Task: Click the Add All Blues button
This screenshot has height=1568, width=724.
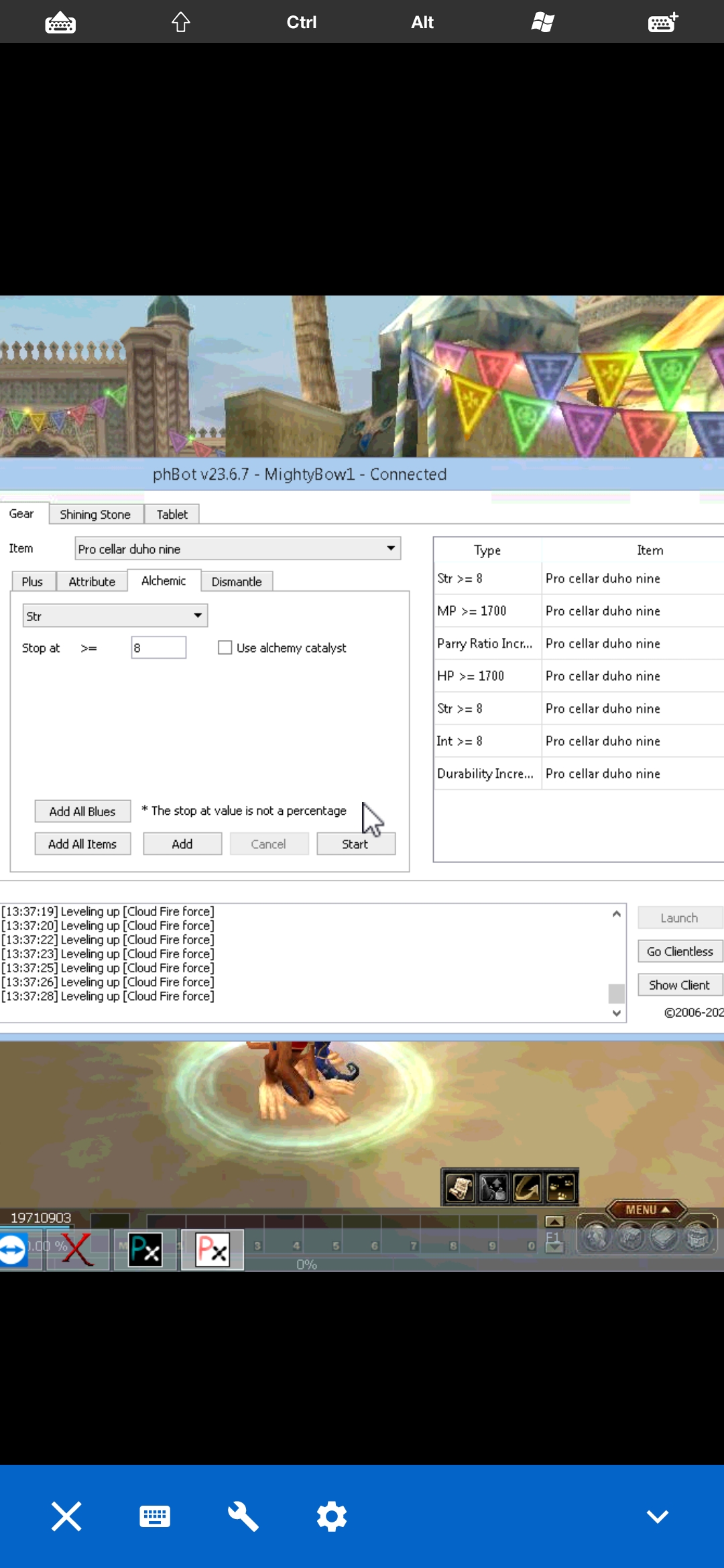Action: tap(82, 811)
